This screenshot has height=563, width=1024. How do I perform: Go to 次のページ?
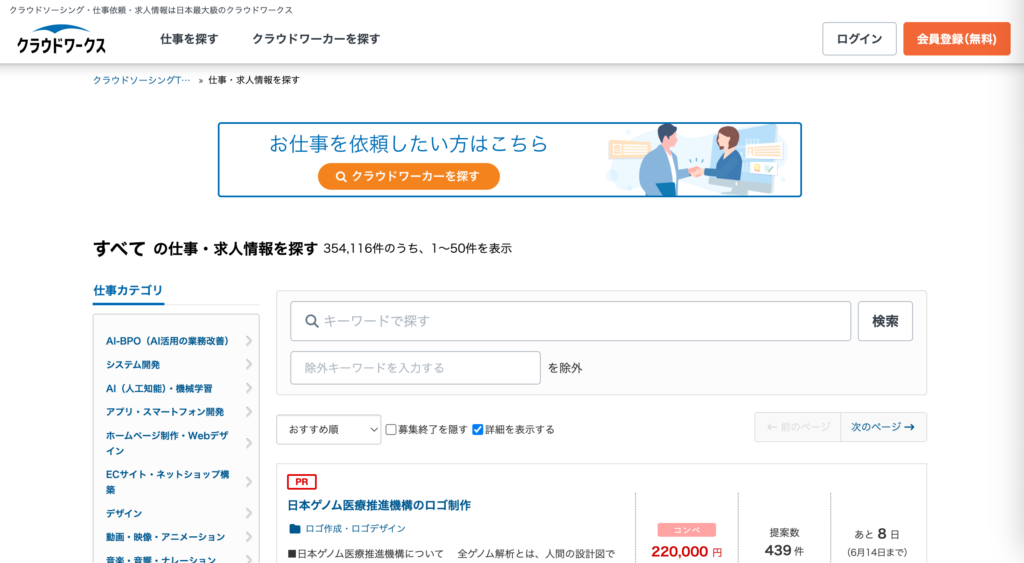[x=884, y=427]
